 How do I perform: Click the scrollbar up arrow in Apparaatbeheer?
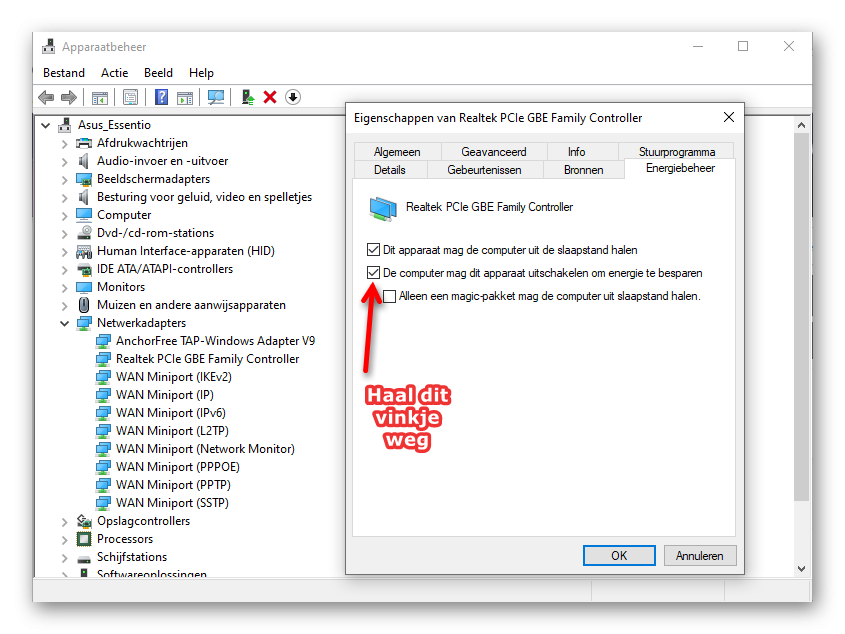[x=801, y=125]
